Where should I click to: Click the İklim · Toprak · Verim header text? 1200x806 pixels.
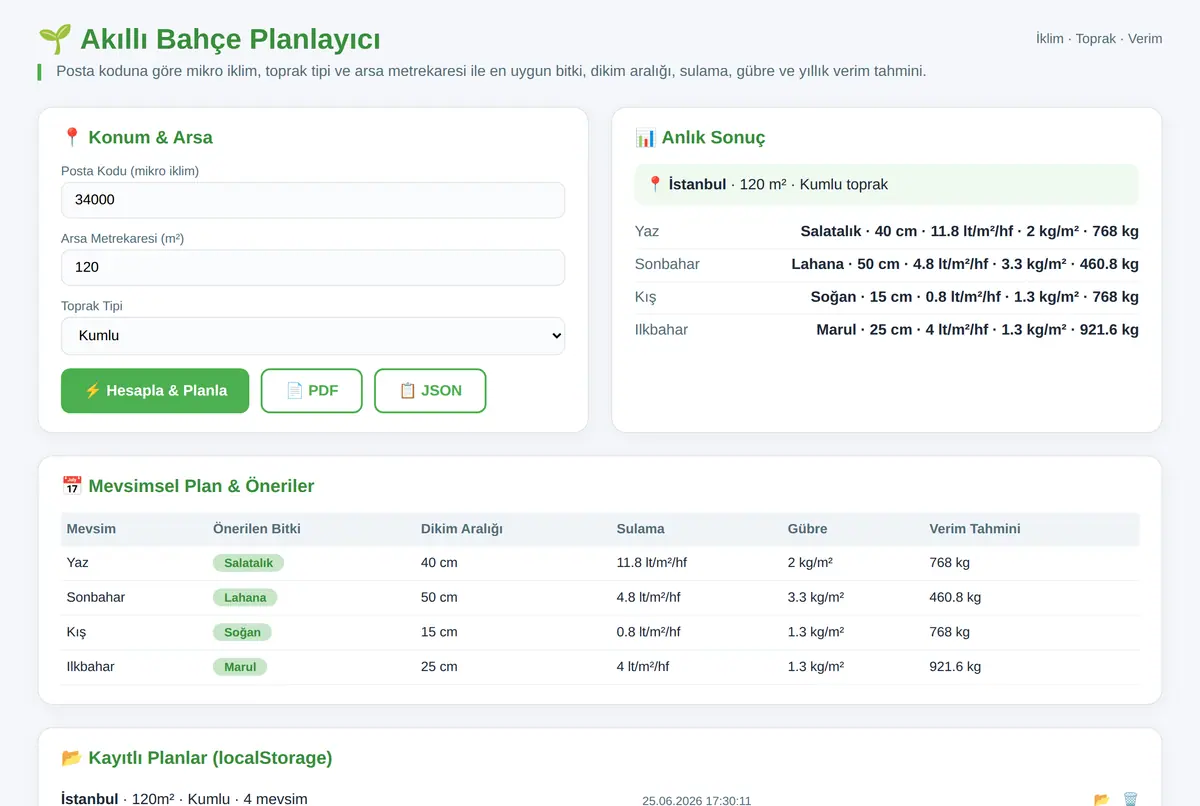pos(1099,39)
